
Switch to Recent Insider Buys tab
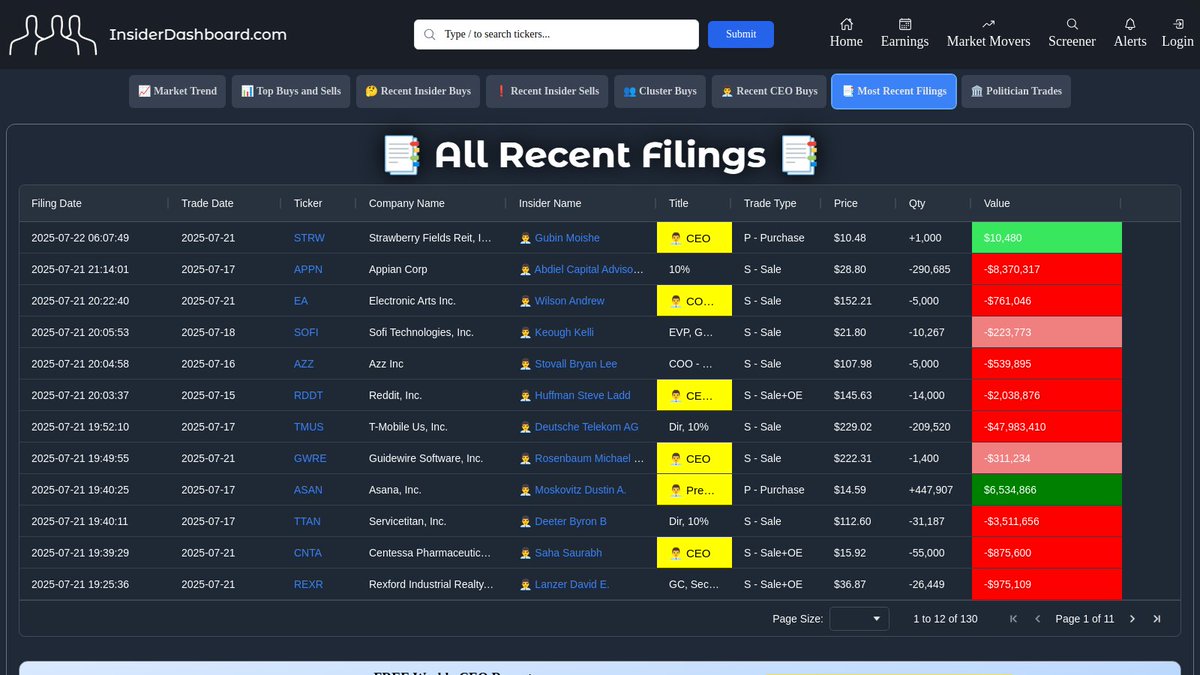(x=418, y=91)
